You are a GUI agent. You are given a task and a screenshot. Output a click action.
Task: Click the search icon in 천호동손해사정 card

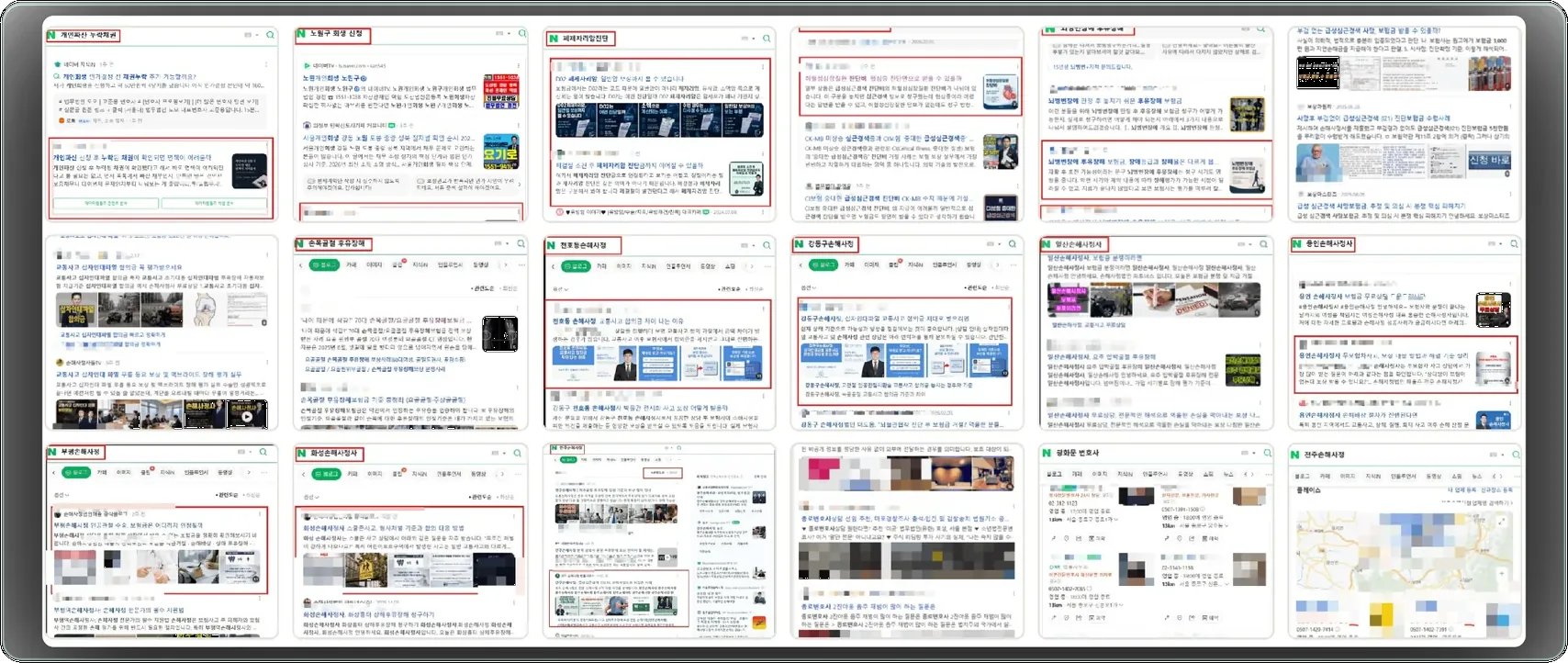click(x=767, y=244)
